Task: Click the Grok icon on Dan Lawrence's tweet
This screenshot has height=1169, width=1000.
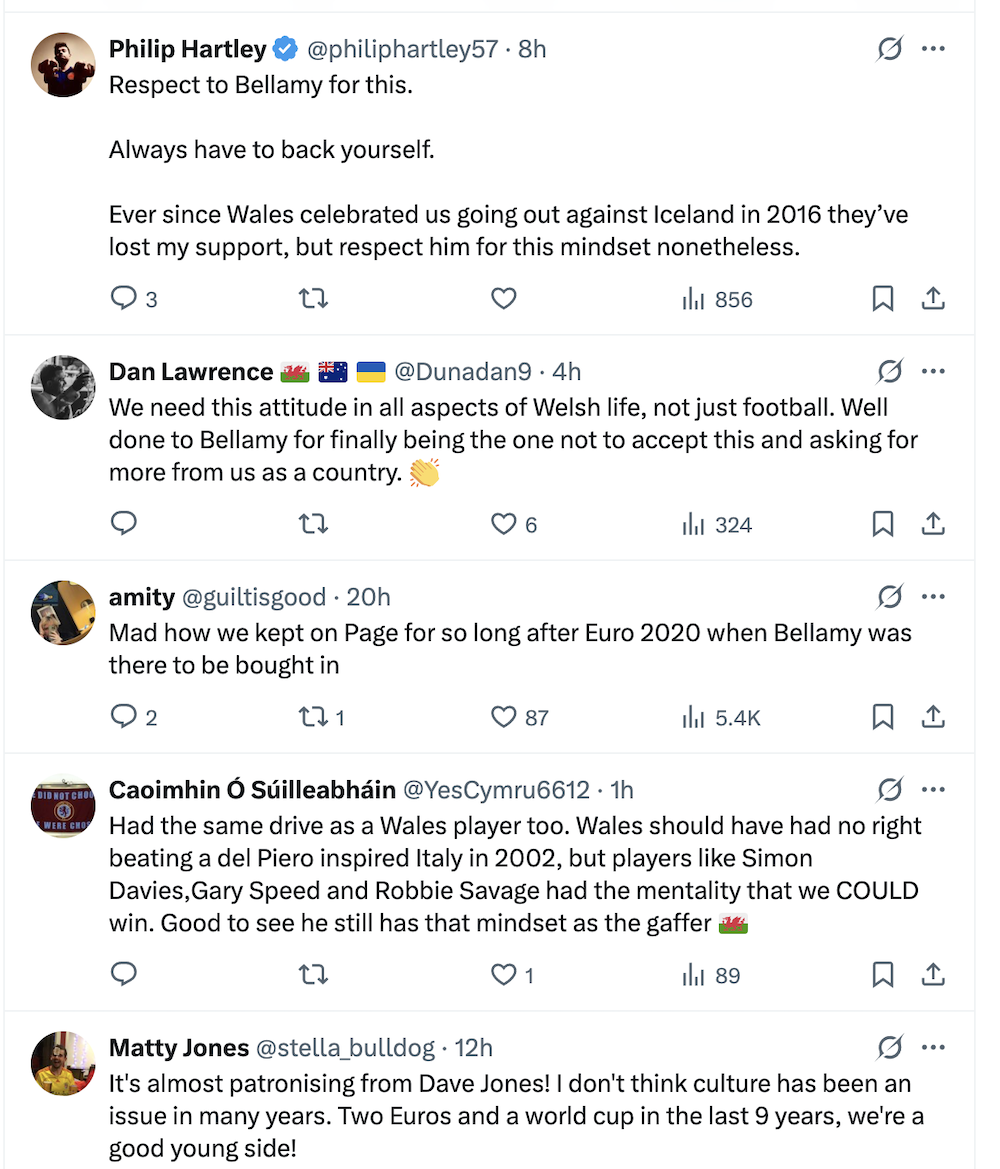Action: 889,372
